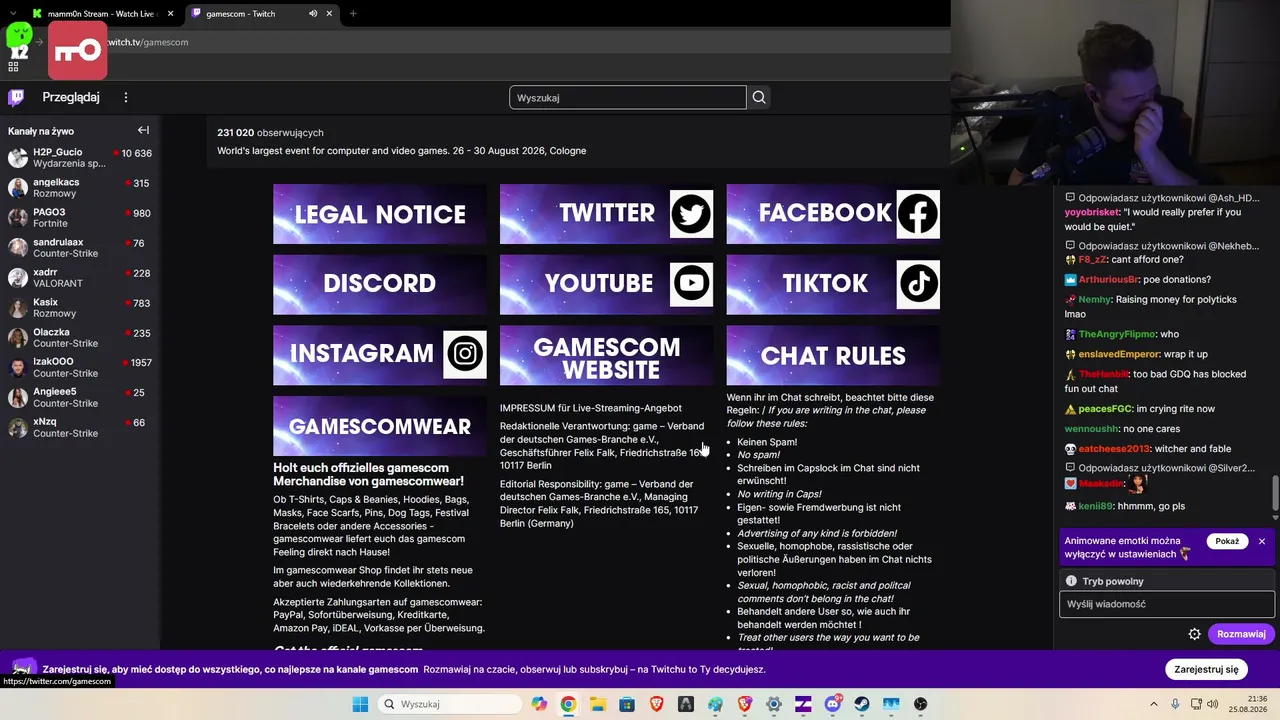1280x720 pixels.
Task: Close the gamescom Twitch tab
Action: pos(329,14)
